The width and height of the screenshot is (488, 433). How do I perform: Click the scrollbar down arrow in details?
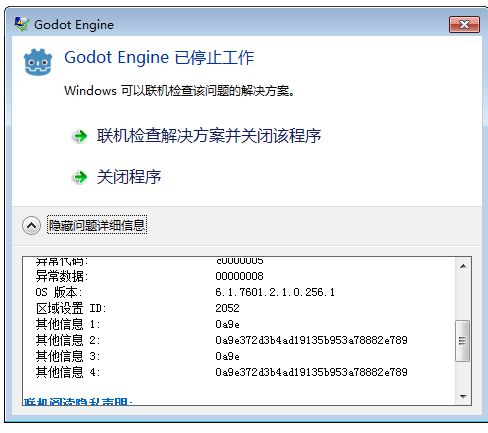tap(463, 396)
